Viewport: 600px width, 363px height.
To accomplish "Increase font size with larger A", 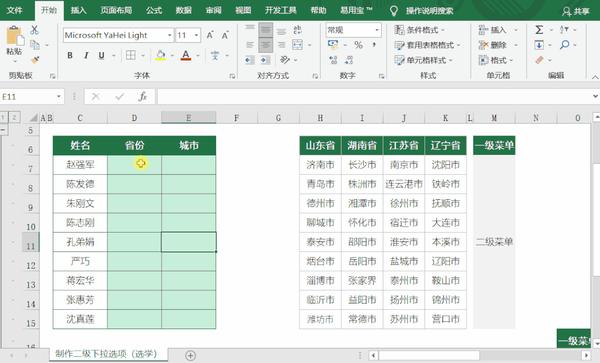I will tap(210, 35).
